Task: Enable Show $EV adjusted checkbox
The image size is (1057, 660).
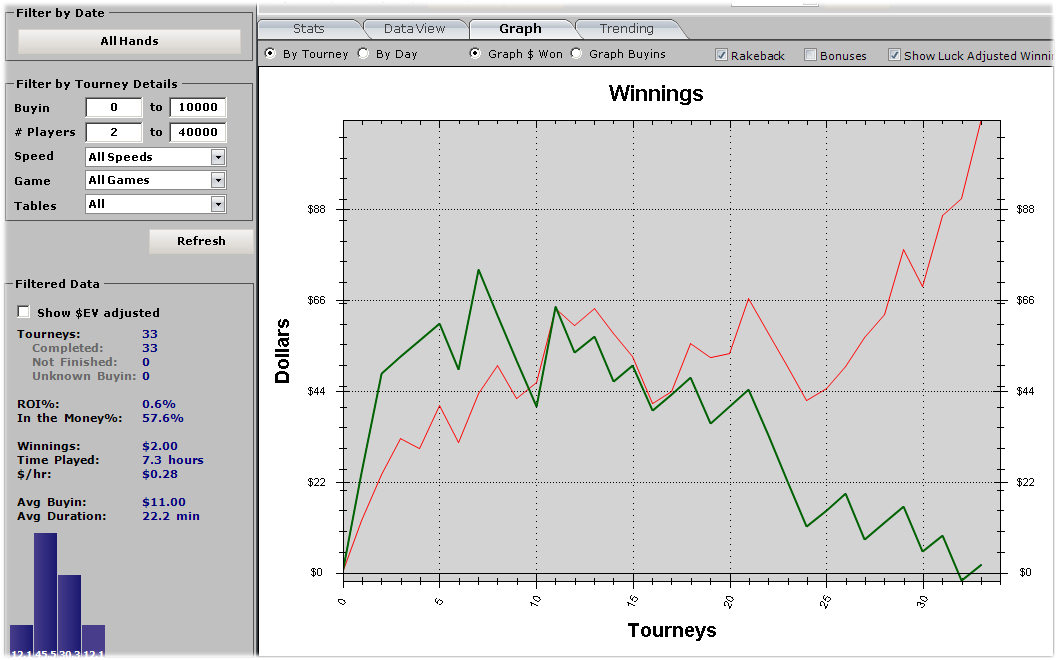Action: [x=24, y=312]
